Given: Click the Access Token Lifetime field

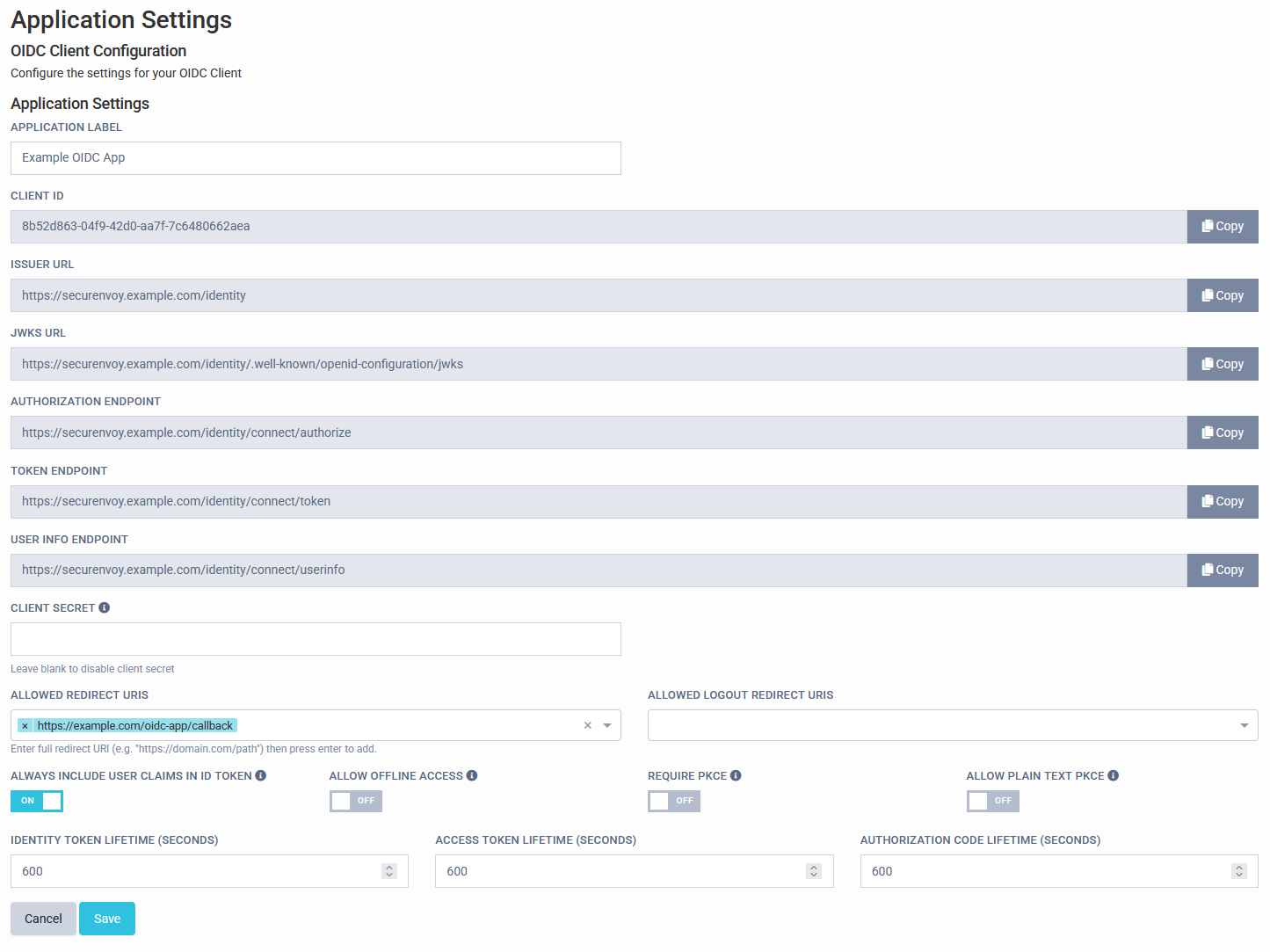Looking at the screenshot, I should 634,871.
